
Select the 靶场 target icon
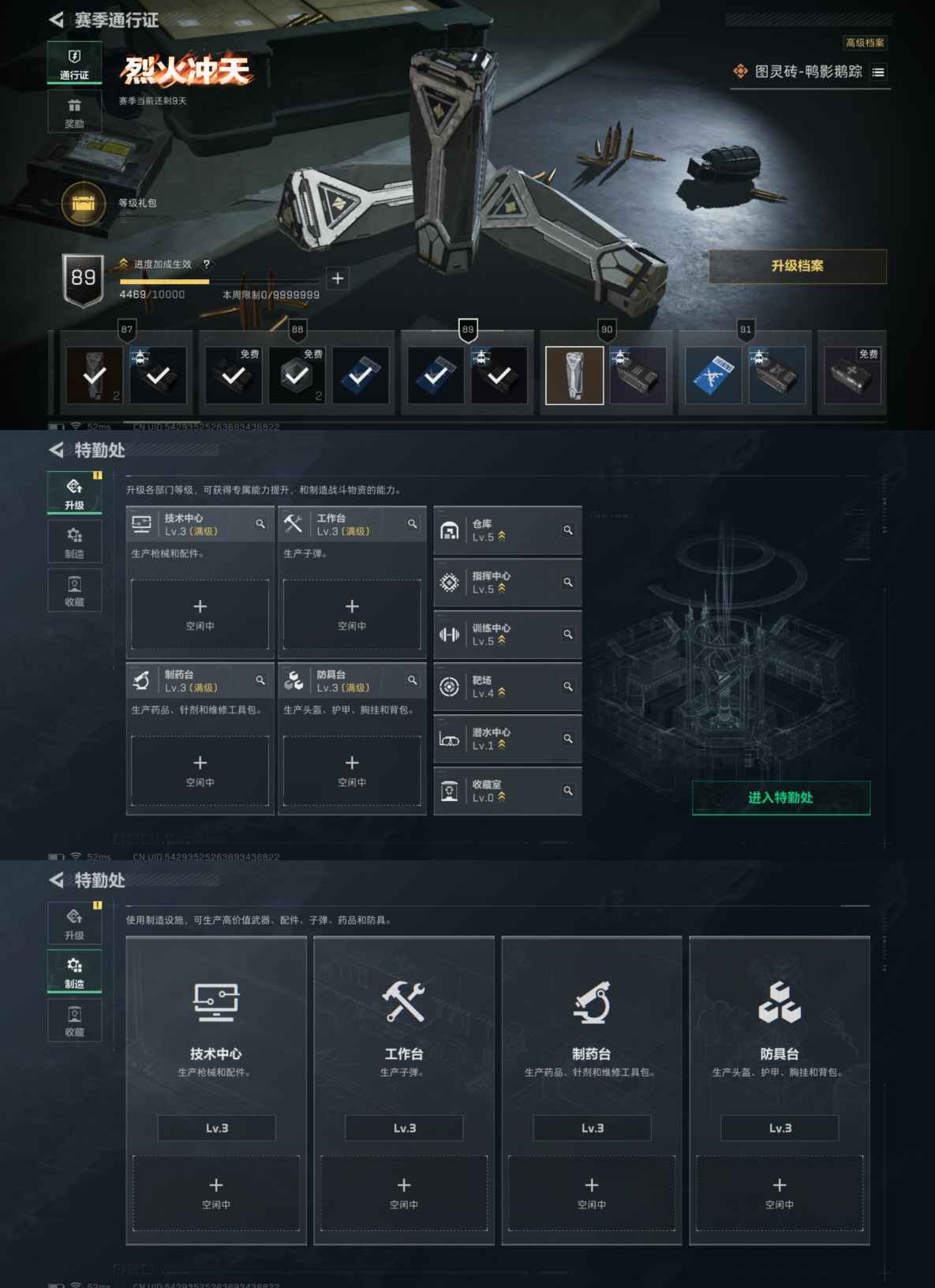pos(449,687)
